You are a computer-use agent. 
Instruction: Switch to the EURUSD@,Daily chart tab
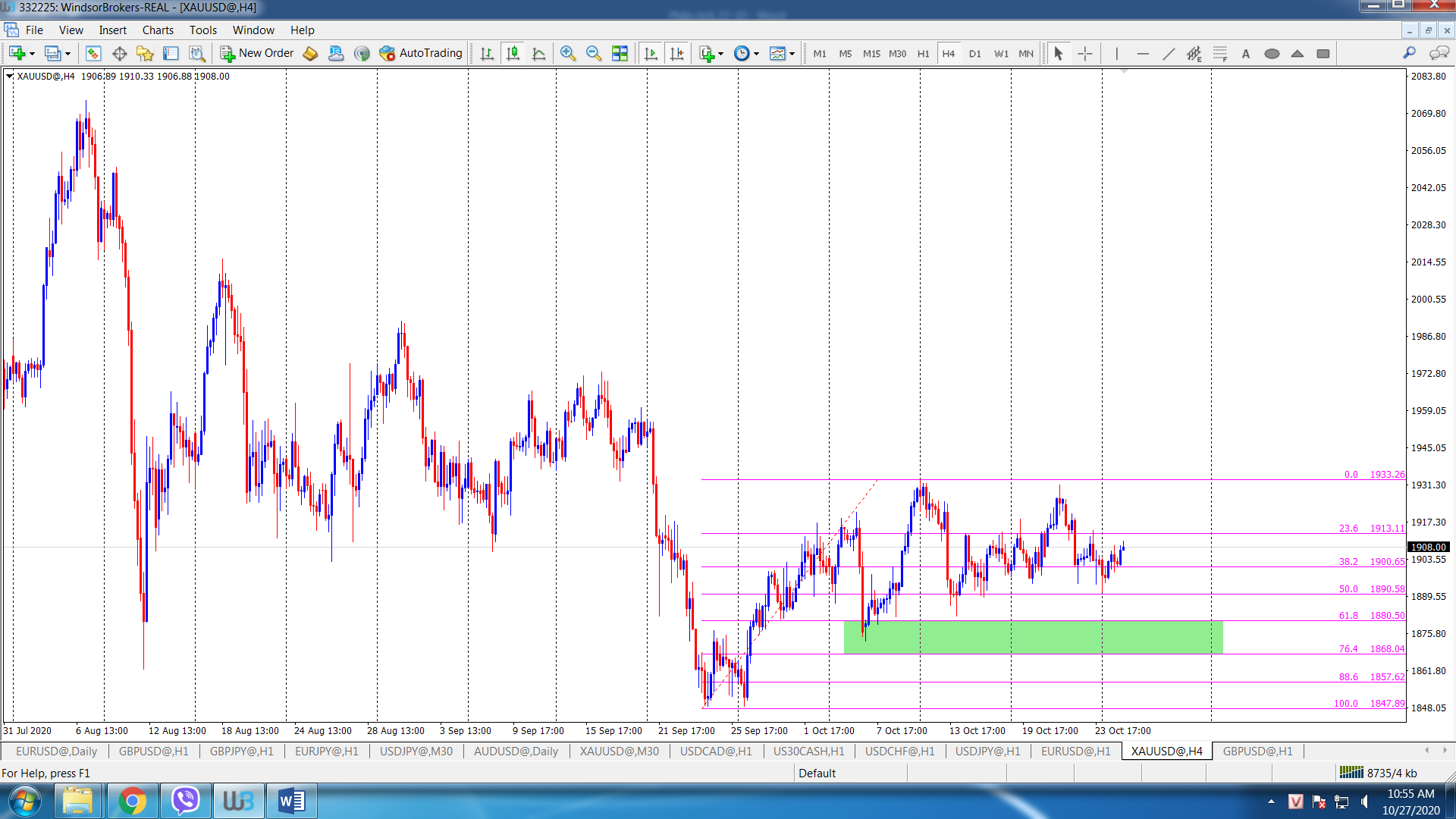tap(57, 751)
